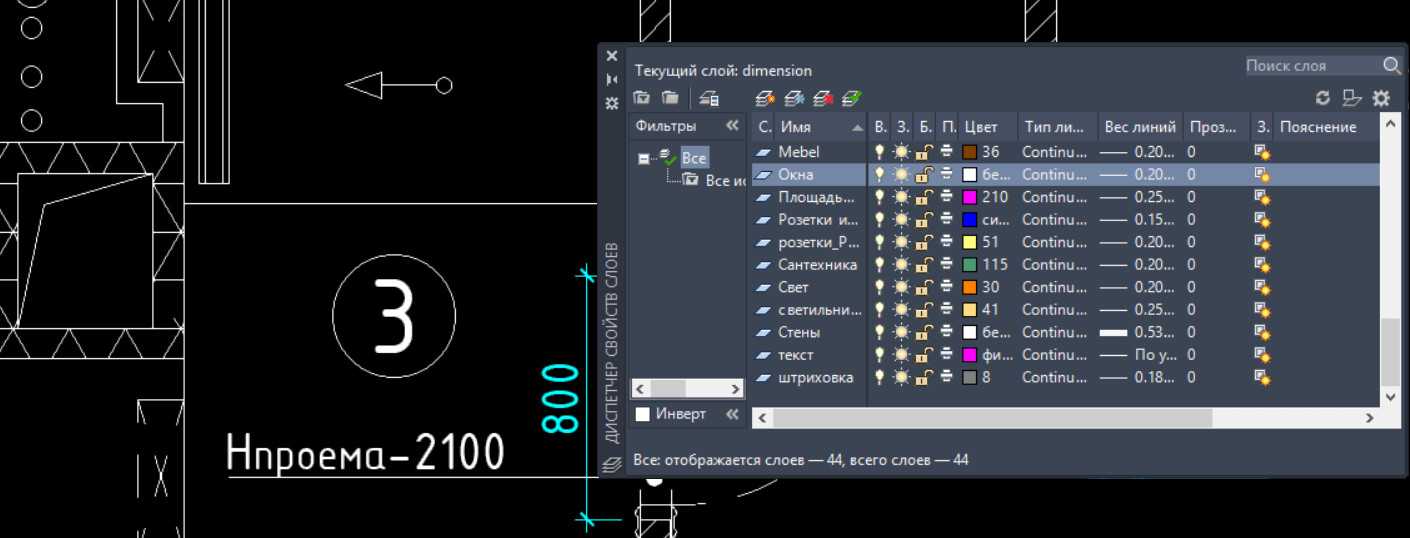The image size is (1410, 538).
Task: Click the layer list vertical scrollbar thumb
Action: tap(1389, 351)
